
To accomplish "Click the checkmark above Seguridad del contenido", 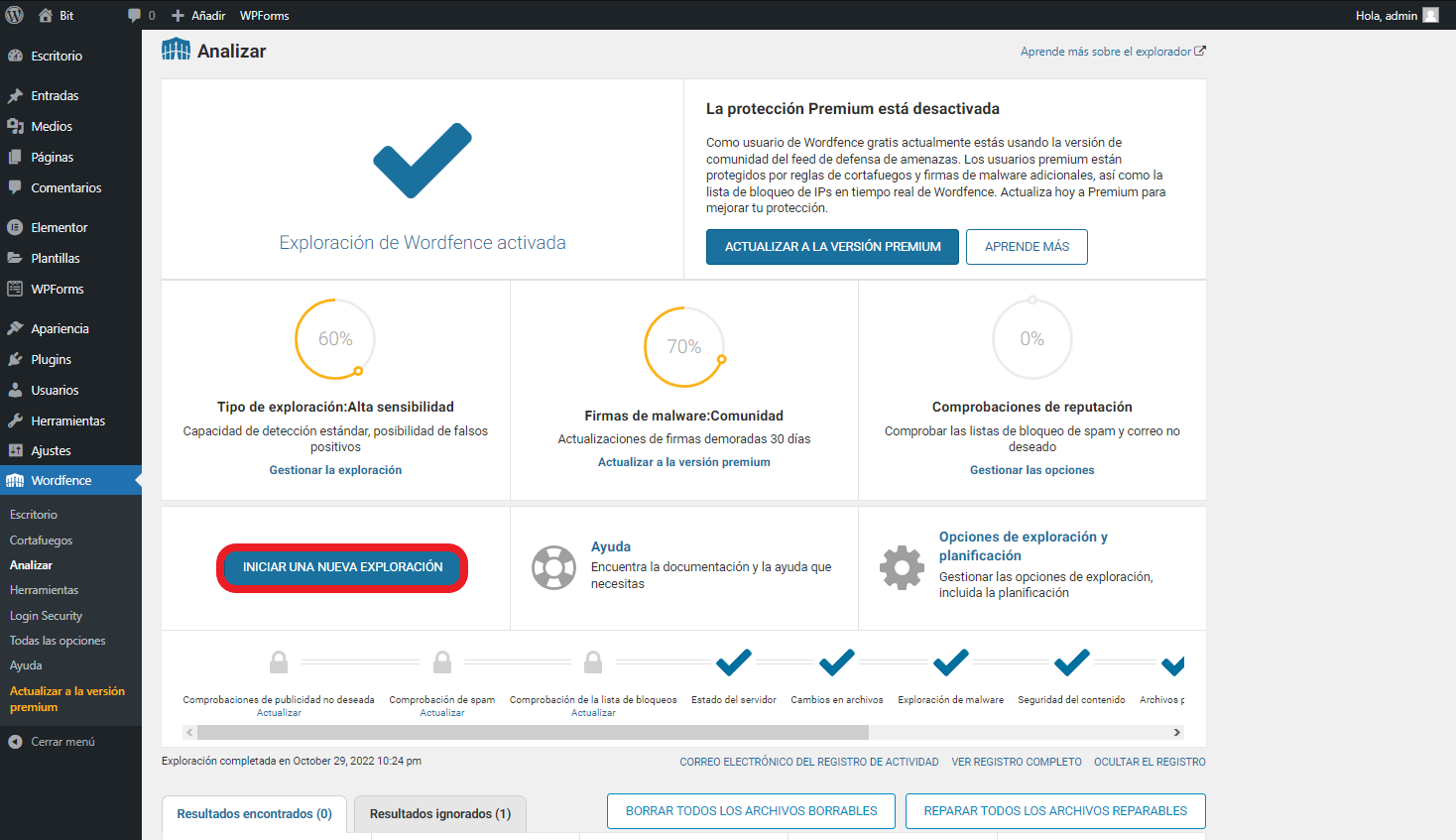I will pyautogui.click(x=1072, y=661).
